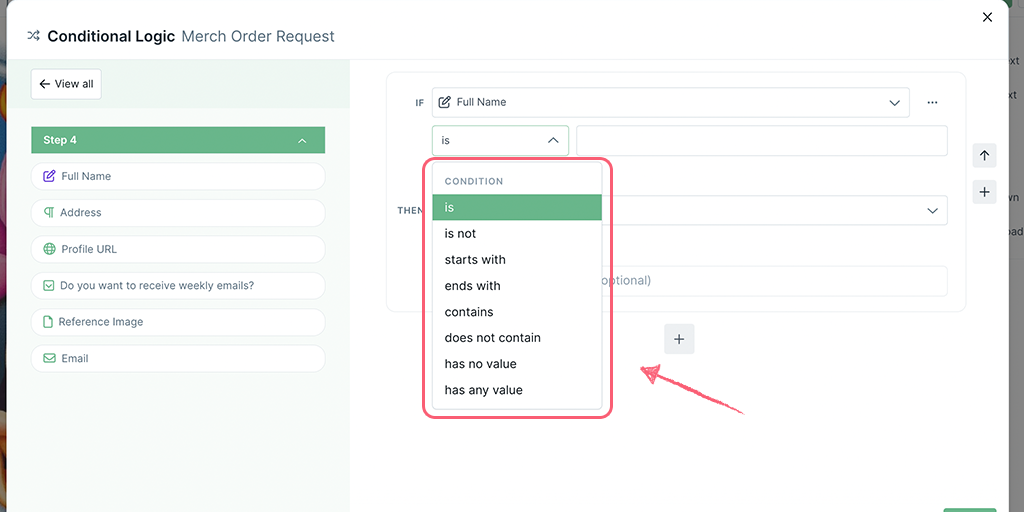Image resolution: width=1024 pixels, height=512 pixels.
Task: Click the condition value input field
Action: 761,140
